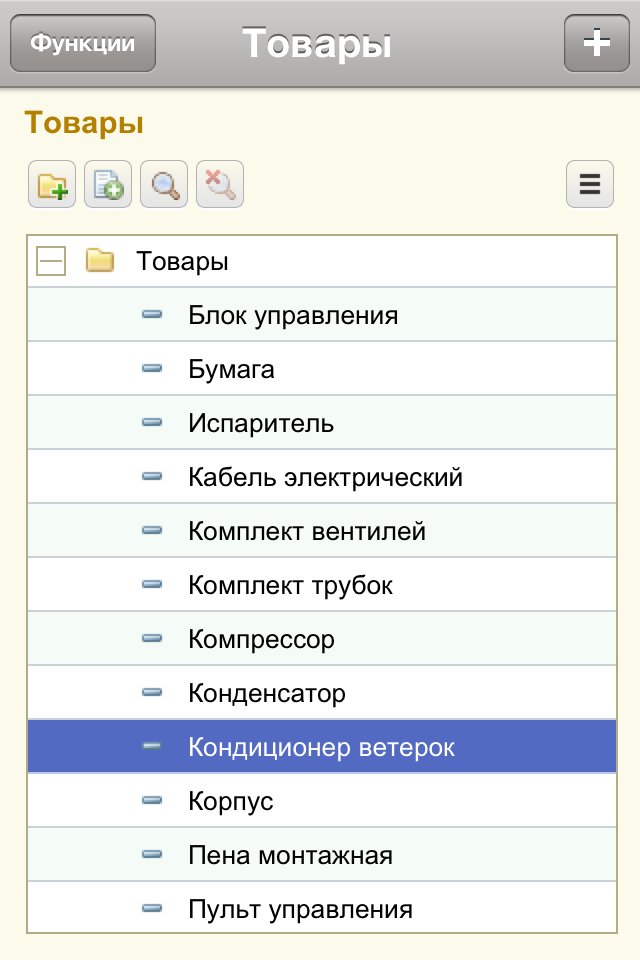The height and width of the screenshot is (960, 640).
Task: Click the dash icon beside Бумага
Action: point(152,369)
